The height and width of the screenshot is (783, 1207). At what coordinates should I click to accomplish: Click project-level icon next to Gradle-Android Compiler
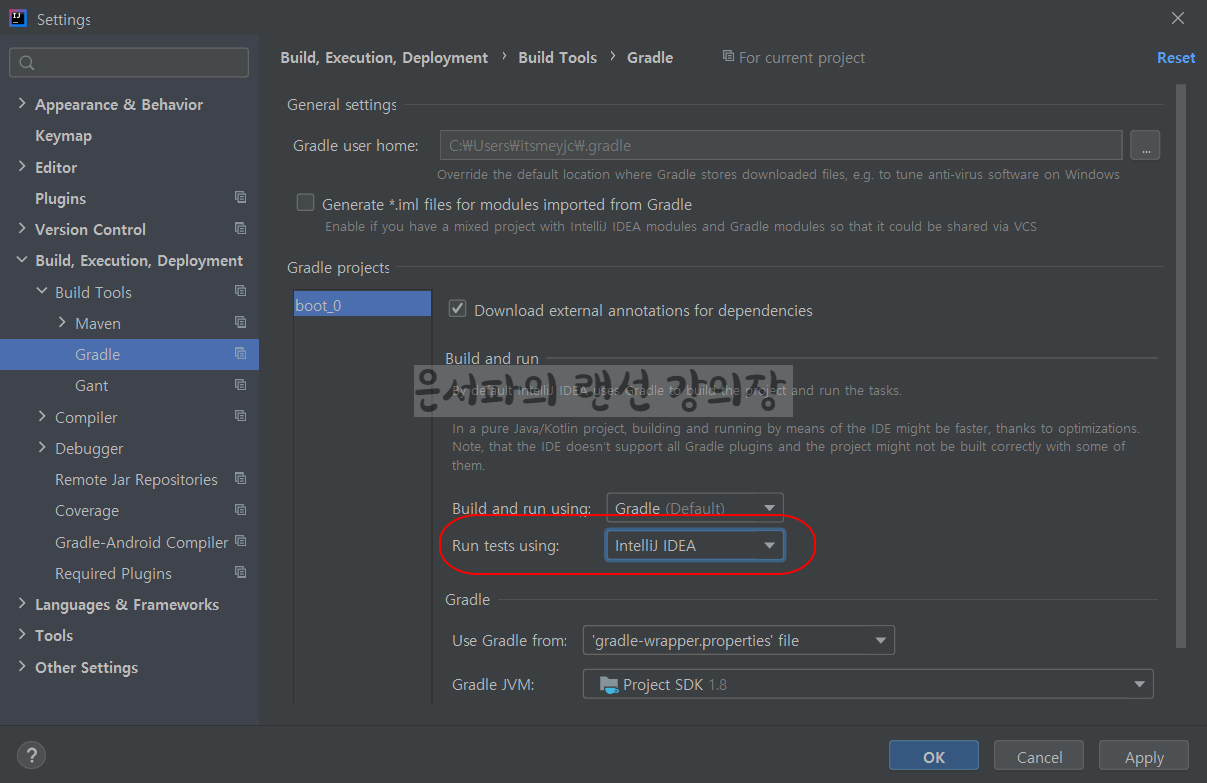click(x=240, y=541)
